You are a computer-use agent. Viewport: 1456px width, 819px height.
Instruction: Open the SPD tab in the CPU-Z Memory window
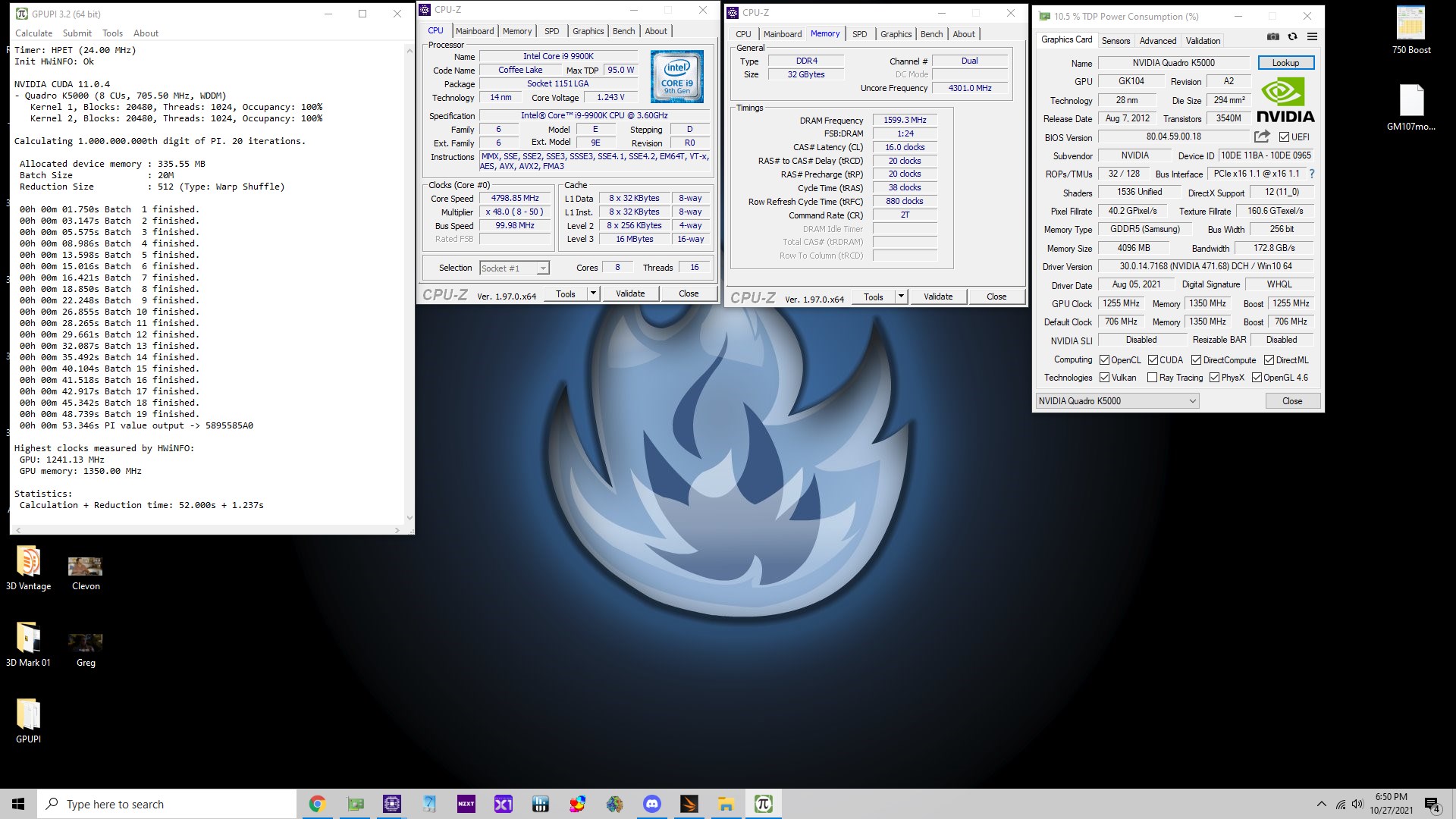tap(859, 34)
